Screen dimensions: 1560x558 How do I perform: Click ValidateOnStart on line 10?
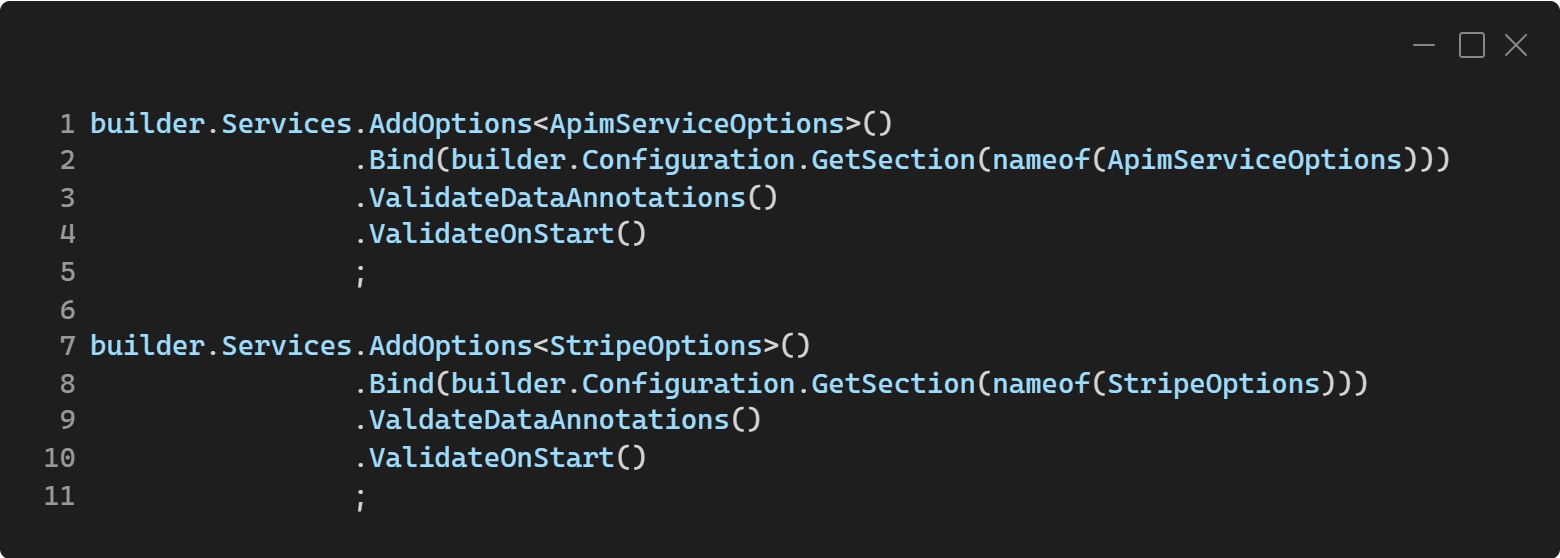click(x=492, y=457)
